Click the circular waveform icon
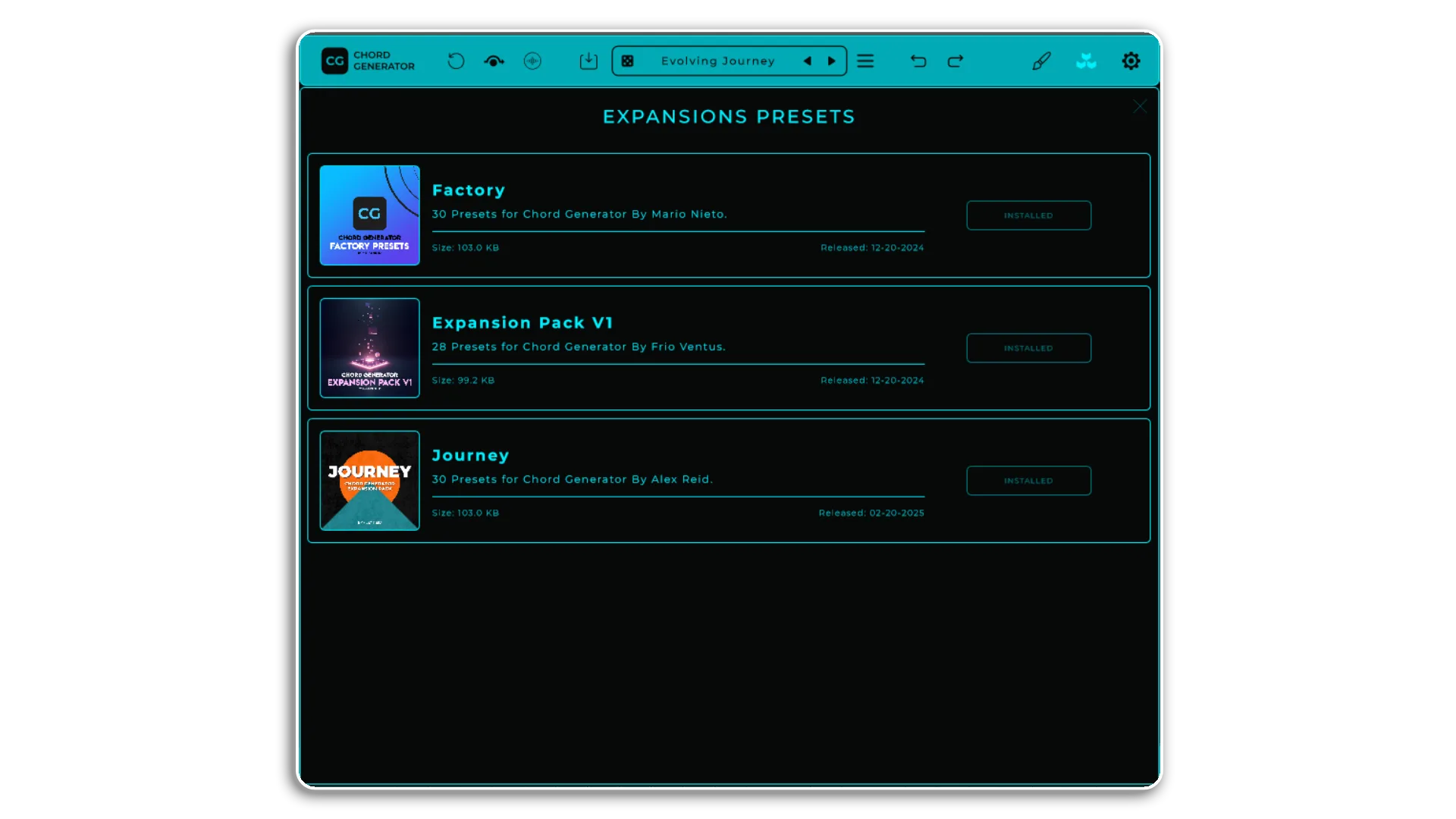The width and height of the screenshot is (1456, 819). click(532, 61)
